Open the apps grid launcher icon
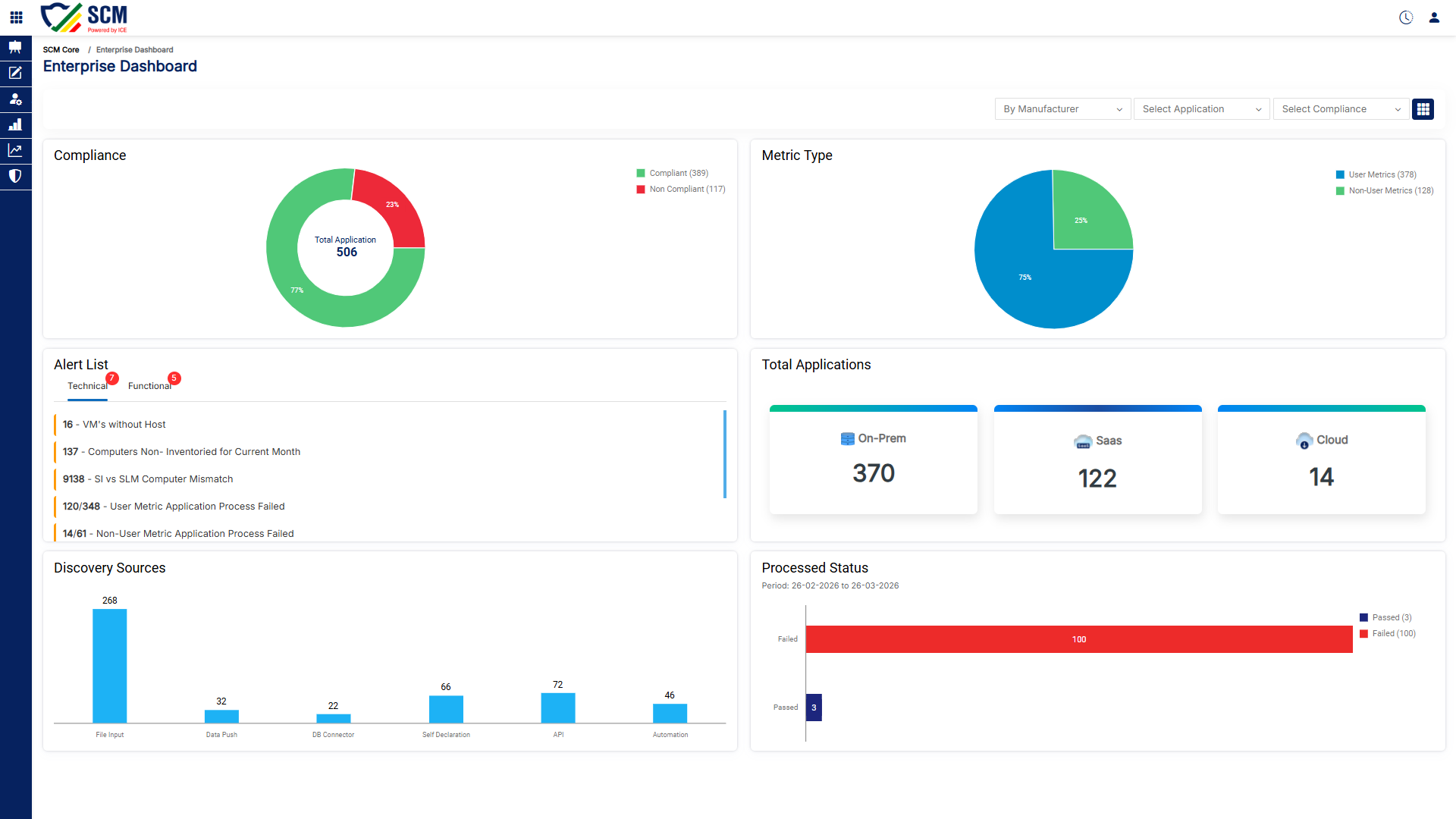This screenshot has height=819, width=1456. [16, 17]
